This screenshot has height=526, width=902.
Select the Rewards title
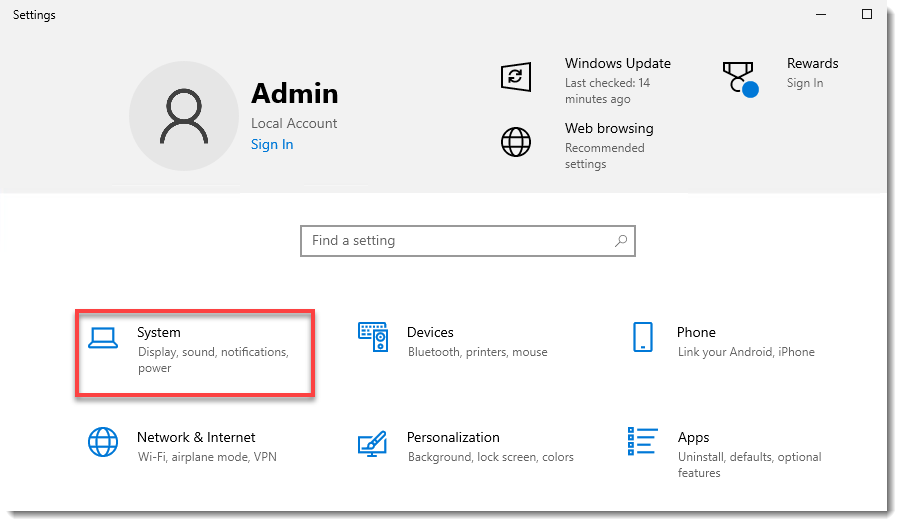click(812, 63)
